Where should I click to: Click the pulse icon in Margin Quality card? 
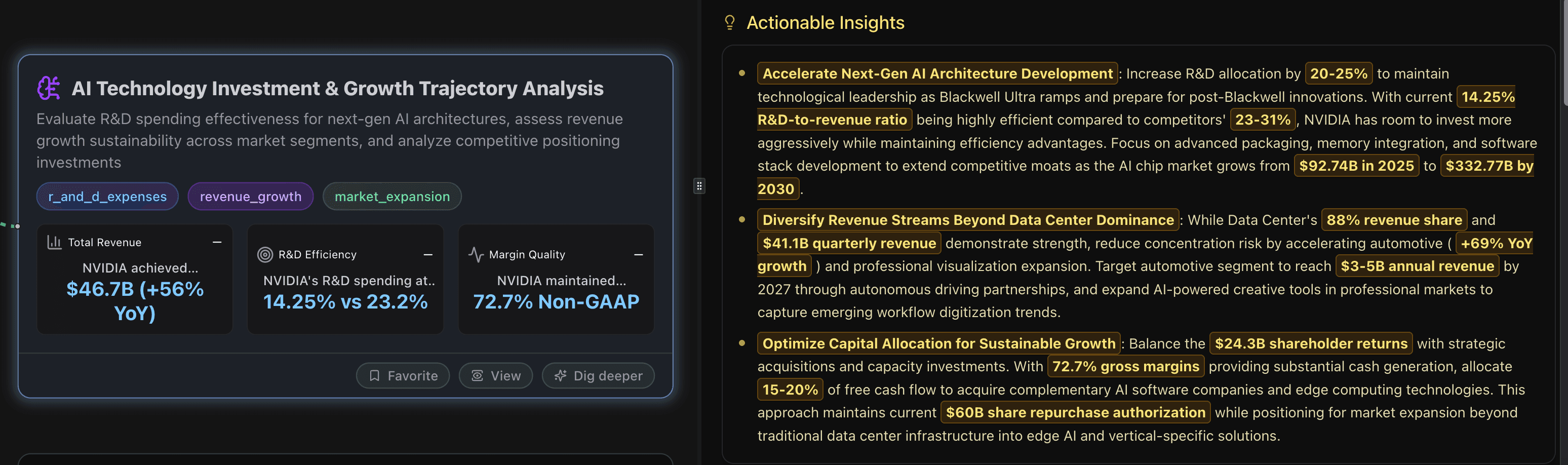click(476, 254)
